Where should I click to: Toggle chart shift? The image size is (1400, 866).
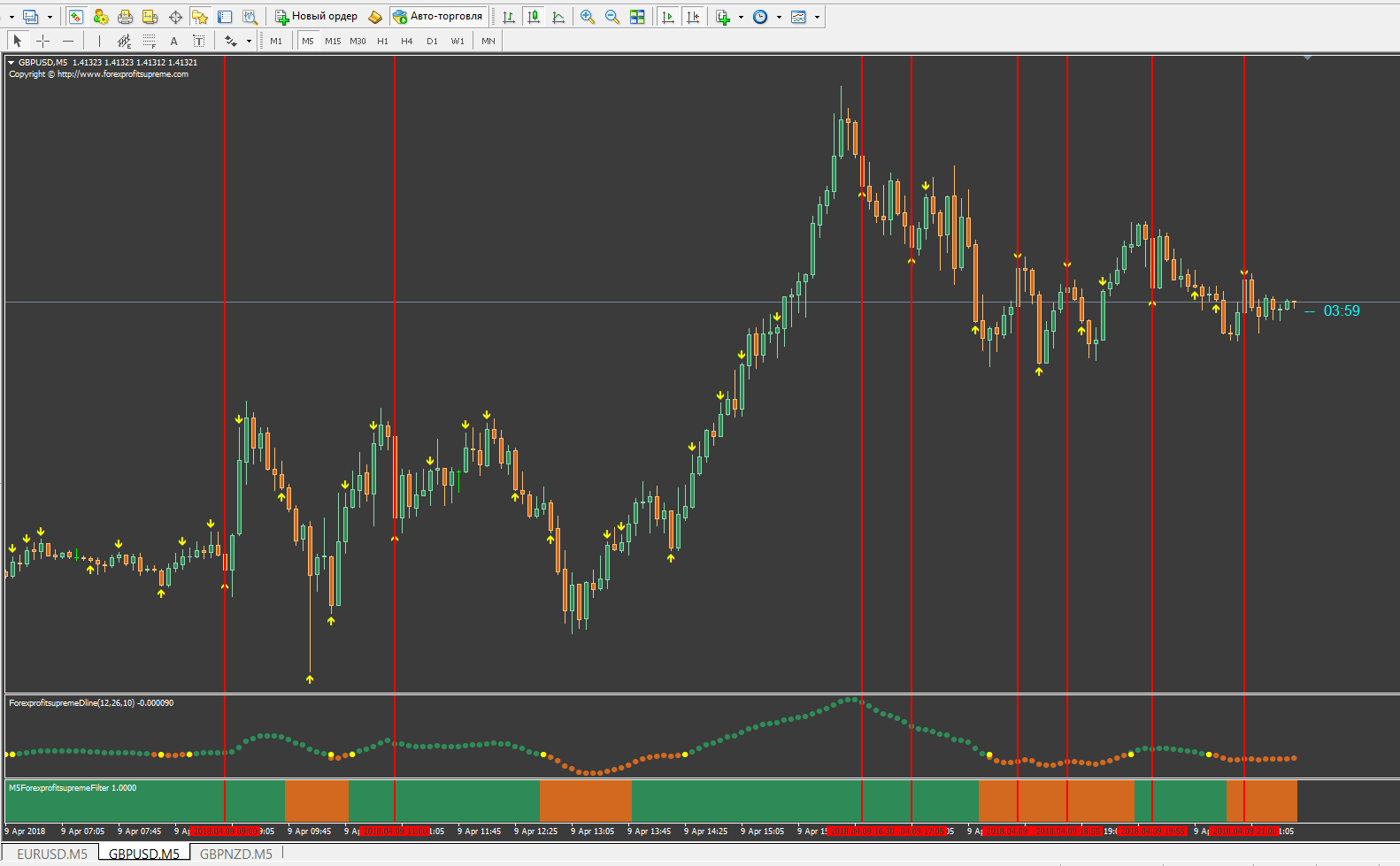[693, 17]
